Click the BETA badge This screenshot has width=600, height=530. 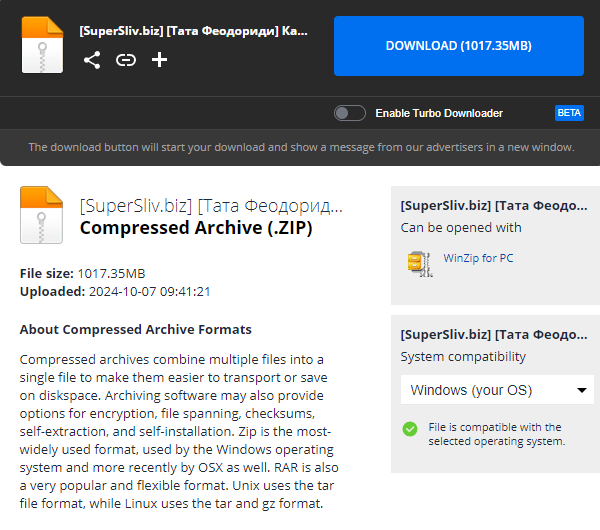point(569,113)
